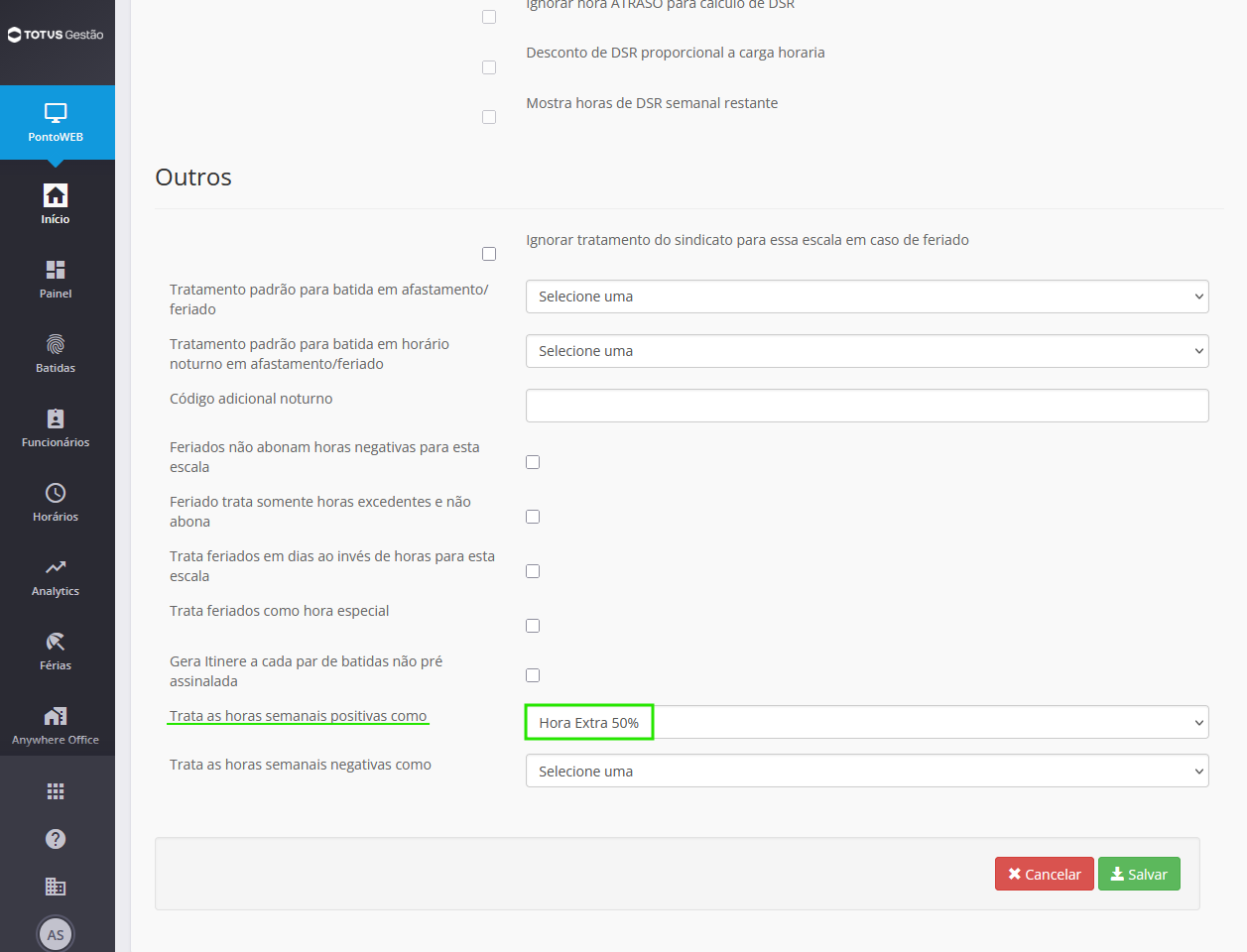Image resolution: width=1247 pixels, height=952 pixels.
Task: Click the Cancelar button
Action: [x=1045, y=874]
